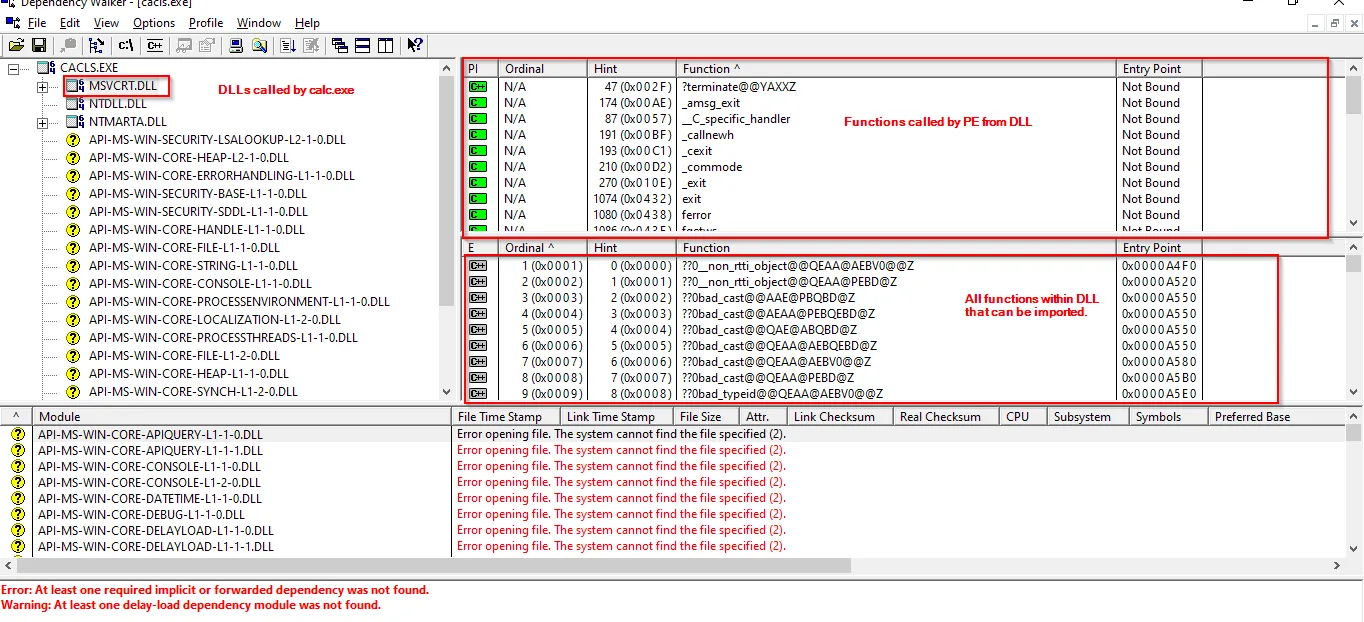Click Tile Vertically toolbar icon
This screenshot has height=622, width=1364.
click(385, 45)
